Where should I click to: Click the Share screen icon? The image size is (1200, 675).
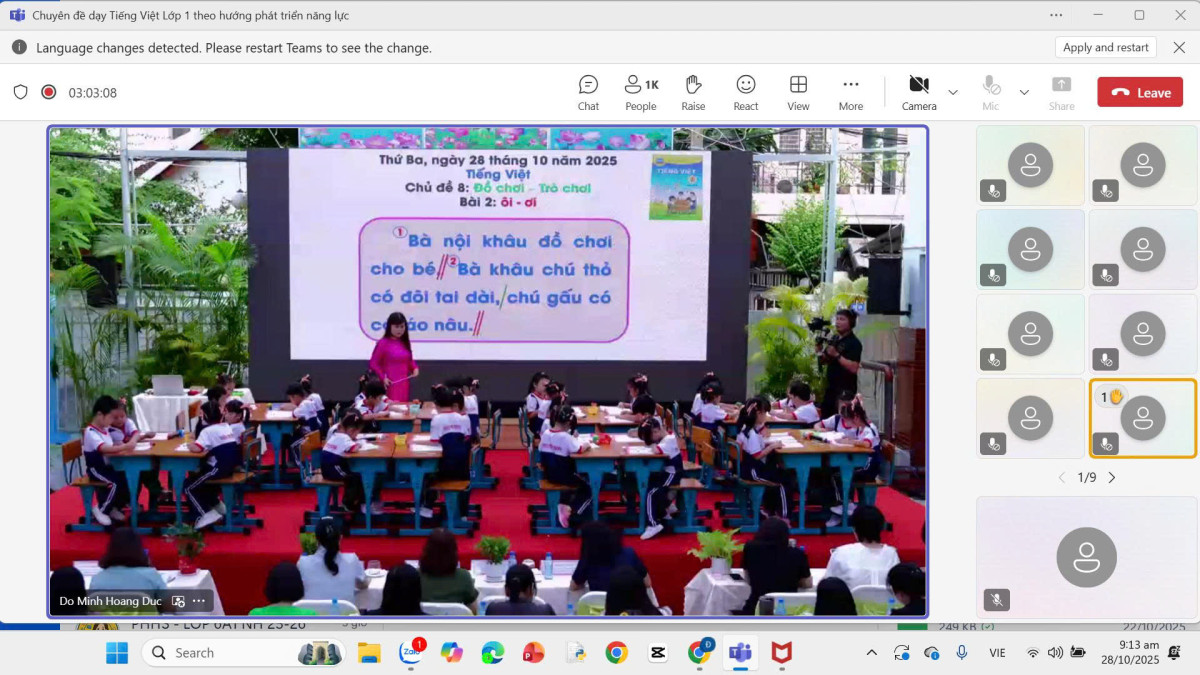[1061, 92]
